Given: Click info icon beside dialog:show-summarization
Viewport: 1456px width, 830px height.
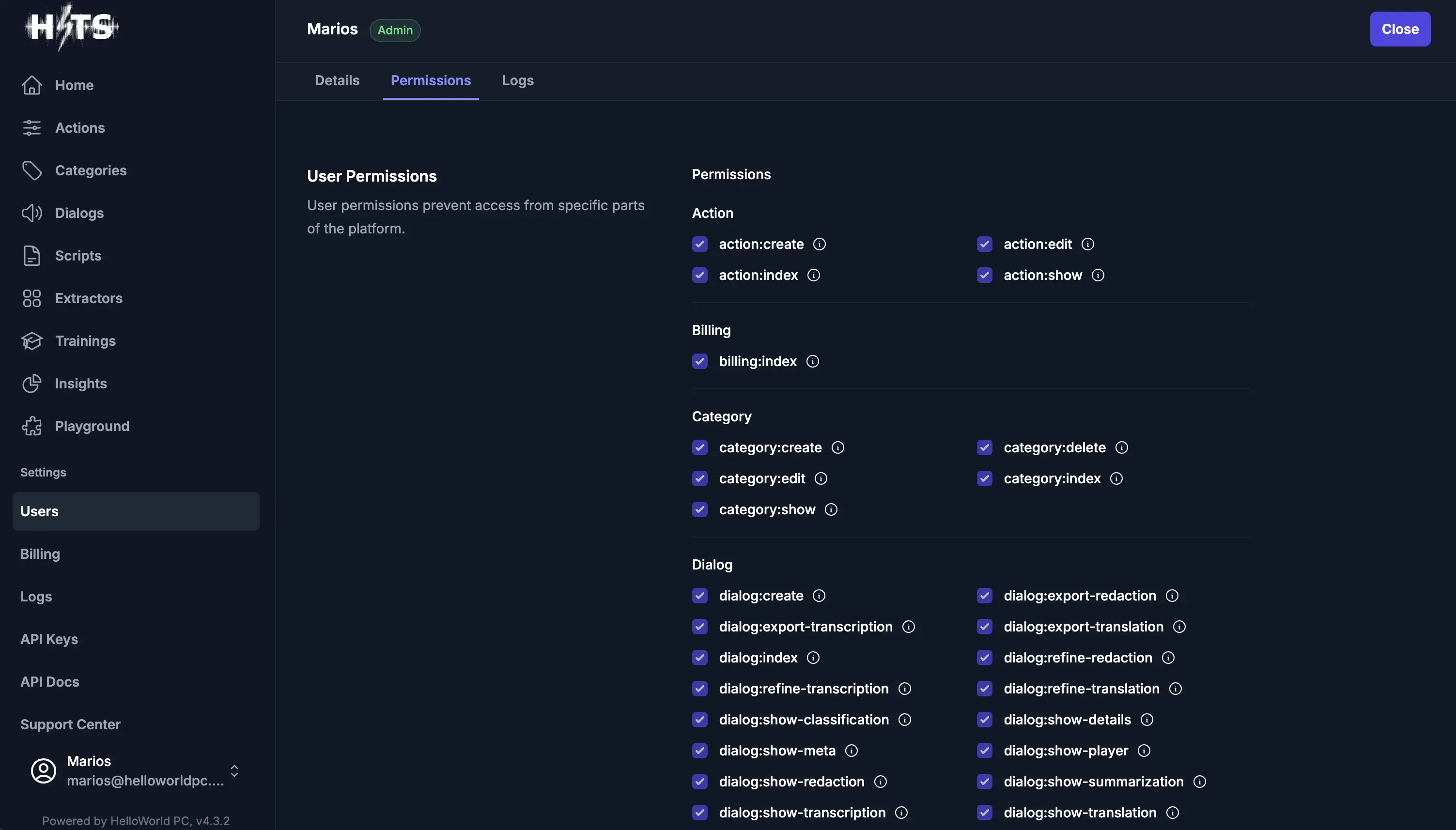Looking at the screenshot, I should (x=1199, y=782).
